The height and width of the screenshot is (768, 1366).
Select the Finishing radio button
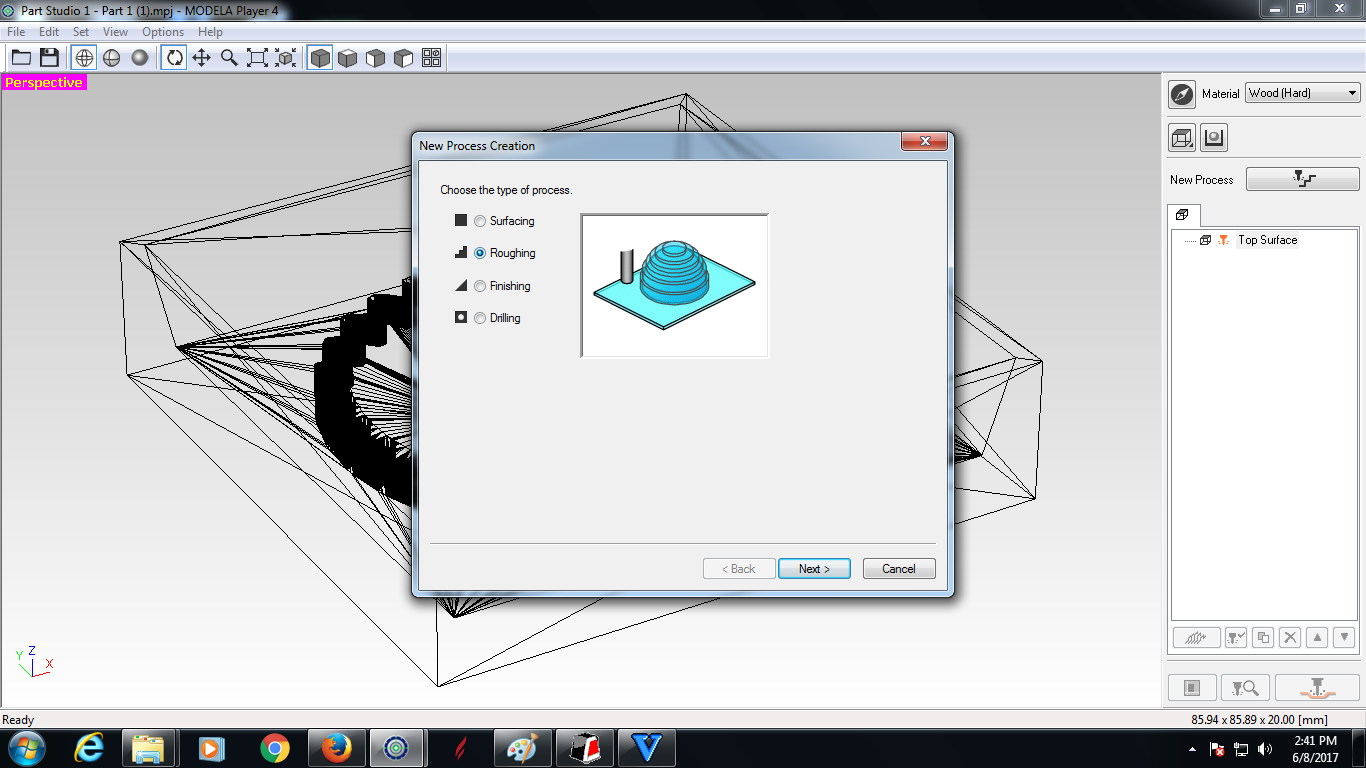(x=480, y=286)
